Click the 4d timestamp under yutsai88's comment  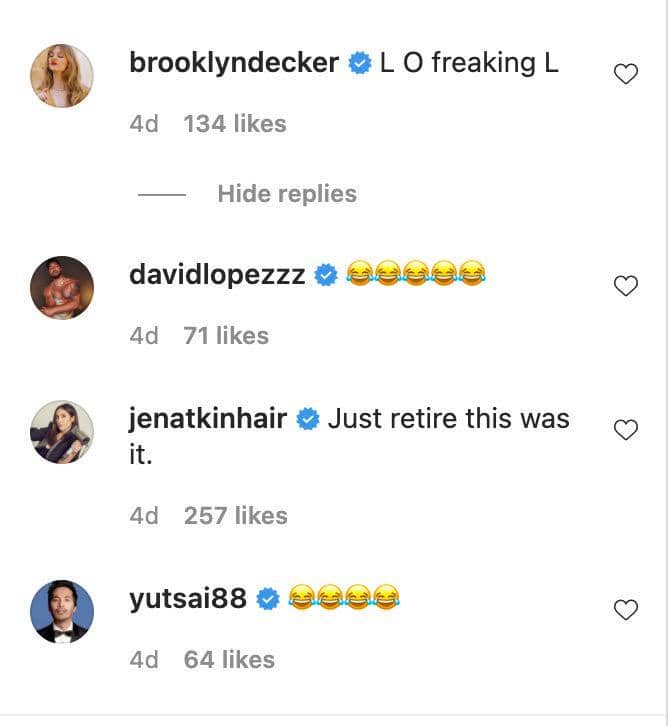point(144,660)
